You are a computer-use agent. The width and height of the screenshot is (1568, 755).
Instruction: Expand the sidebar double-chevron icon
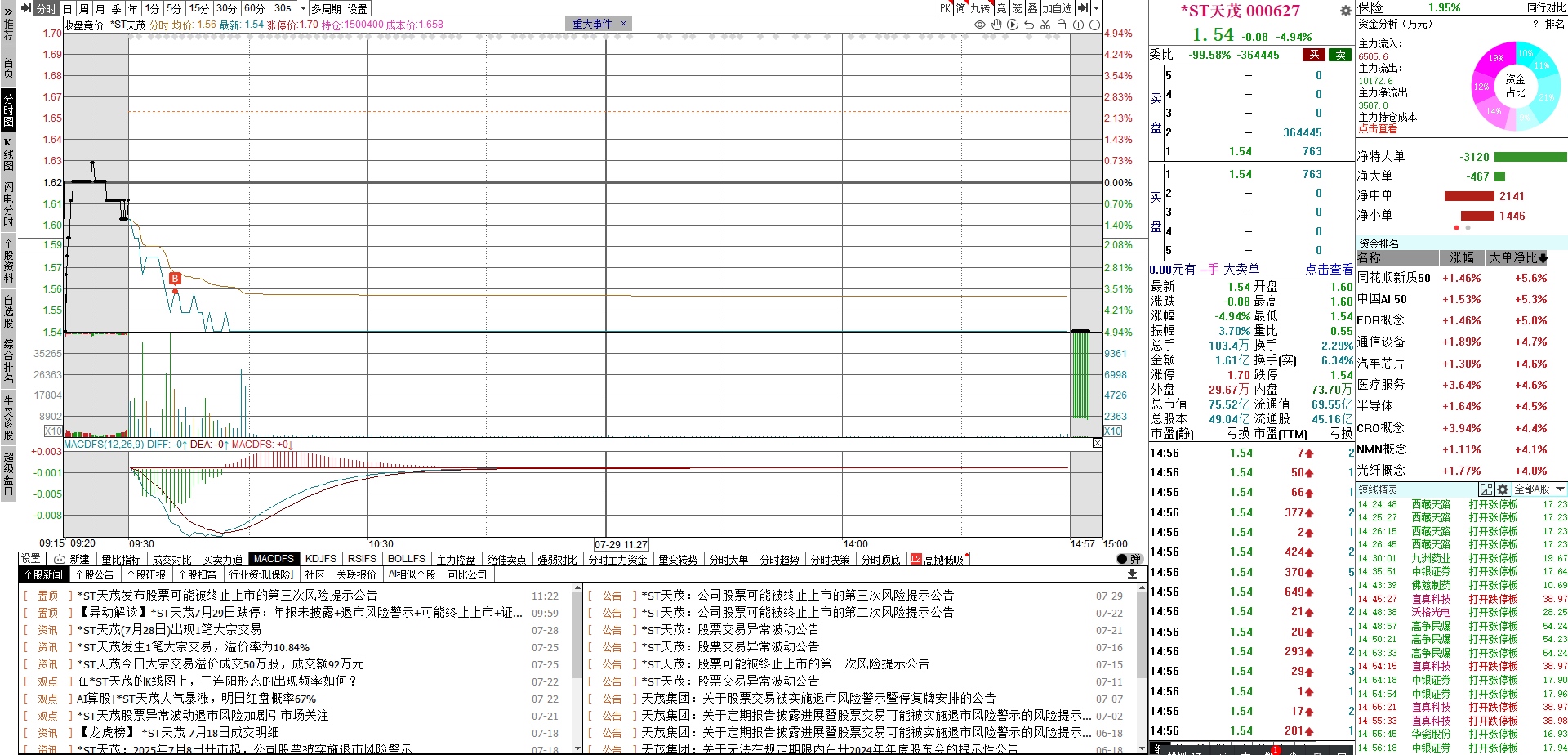8,11
